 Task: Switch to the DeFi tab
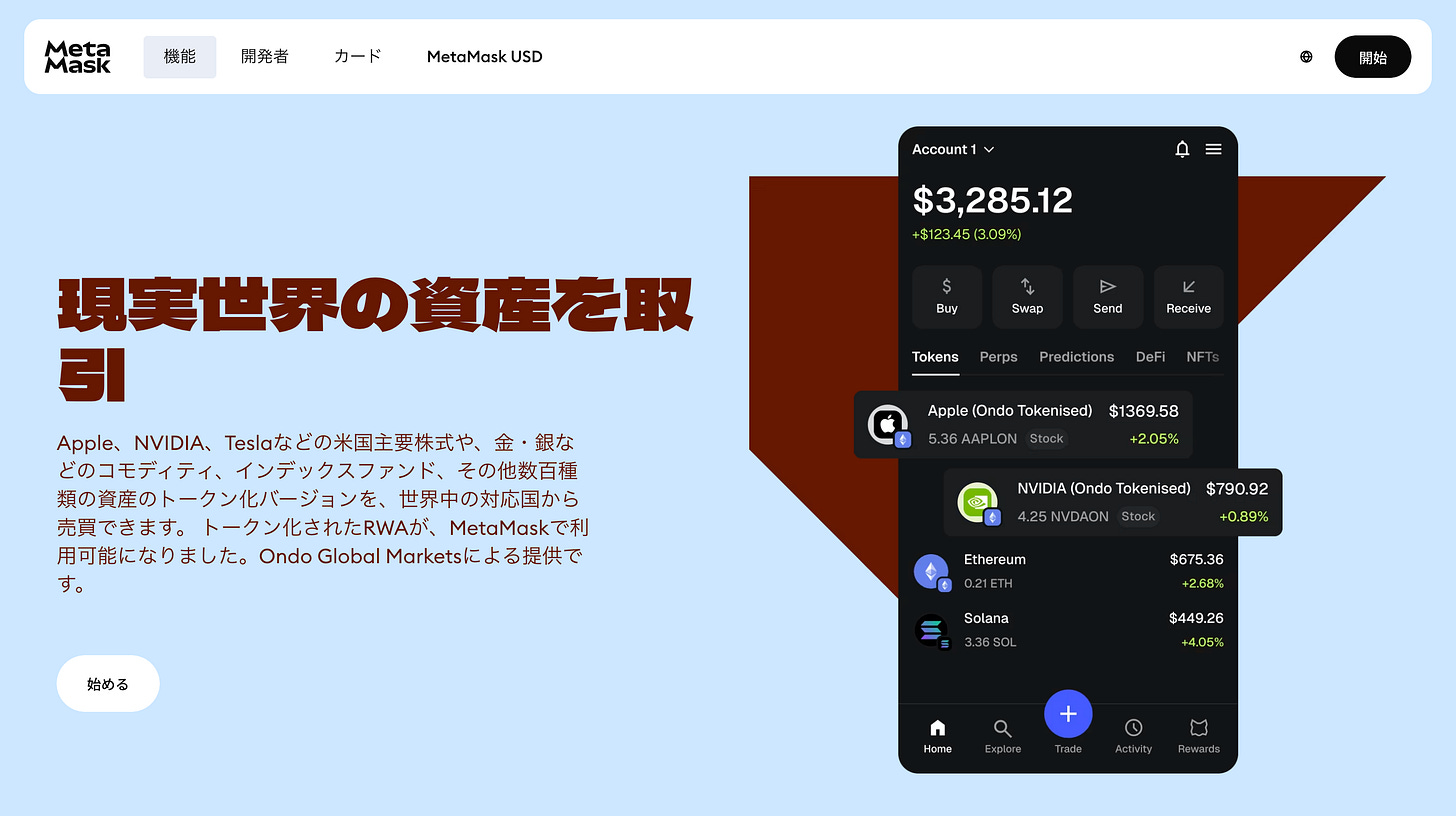tap(1150, 357)
